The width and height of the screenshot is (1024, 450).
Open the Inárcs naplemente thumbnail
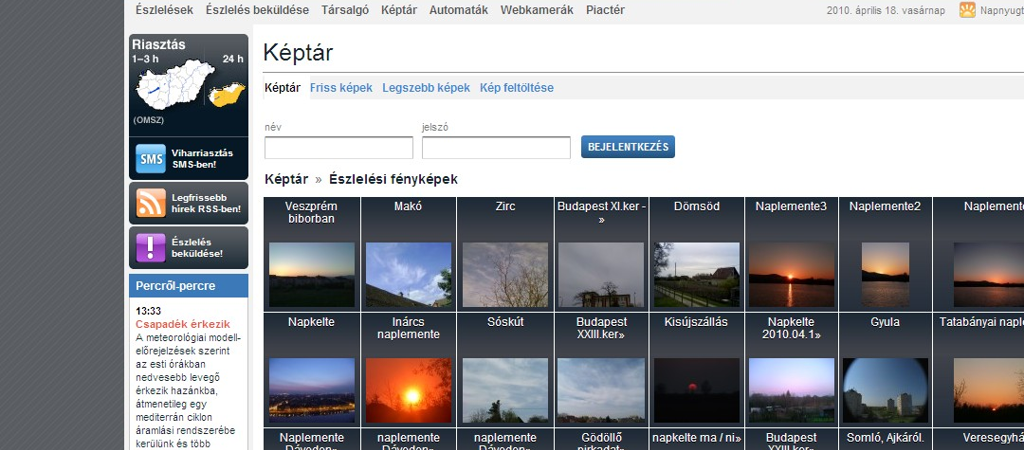tap(408, 390)
